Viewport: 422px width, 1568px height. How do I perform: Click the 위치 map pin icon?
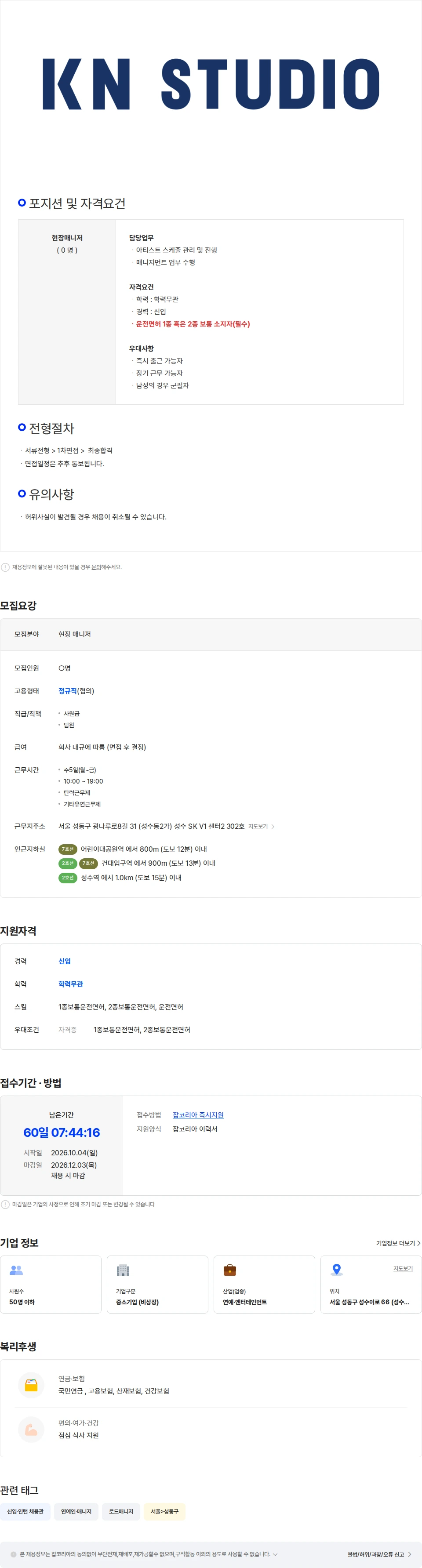click(x=336, y=1270)
